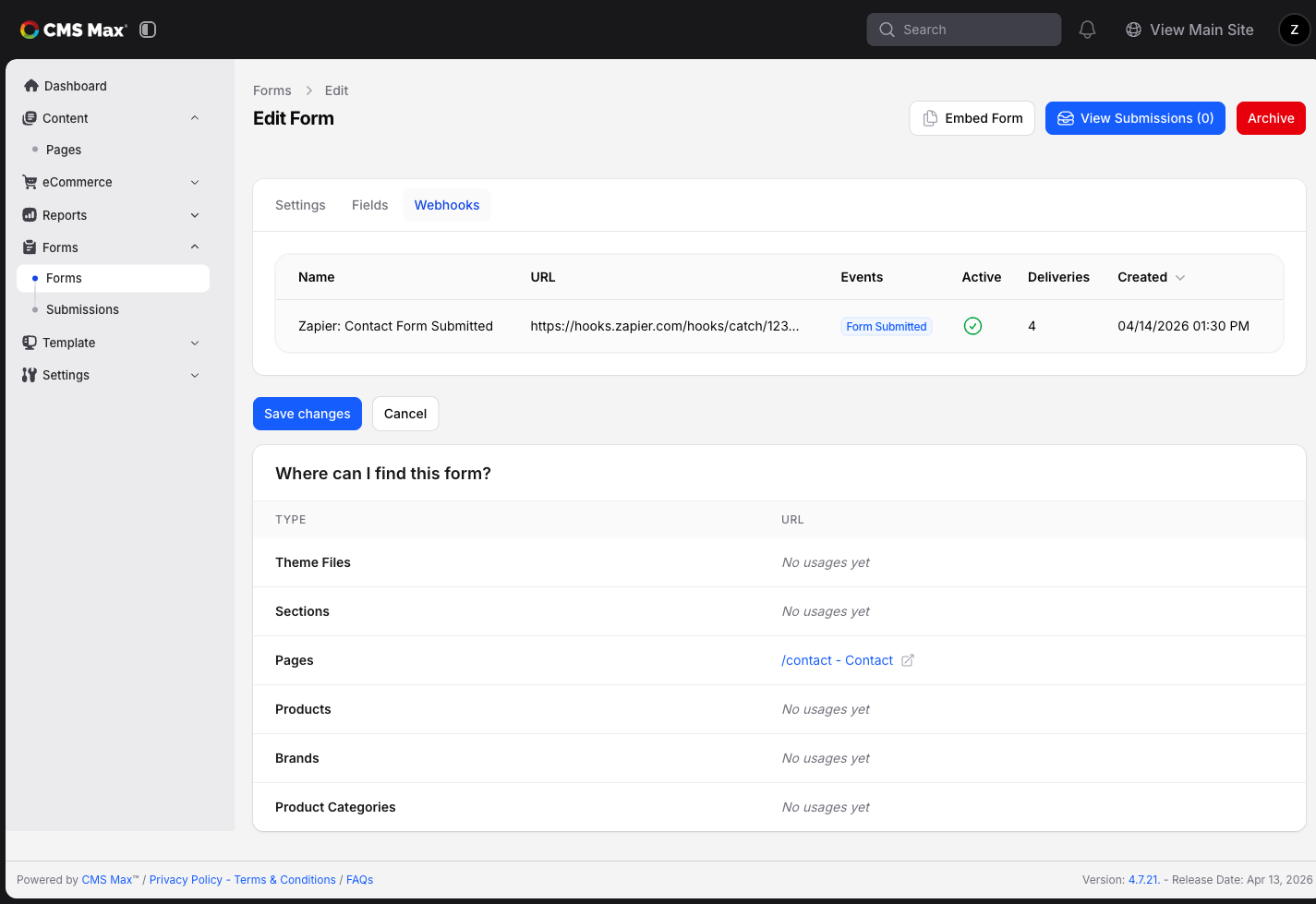Click the green active checkmark for Zapier webhook
This screenshot has width=1316, height=904.
(972, 326)
